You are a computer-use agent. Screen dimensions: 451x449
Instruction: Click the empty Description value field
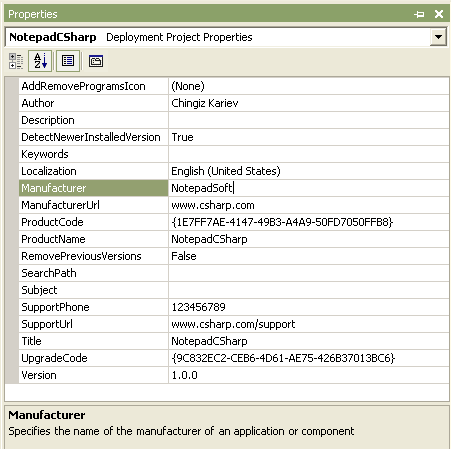pyautogui.click(x=309, y=120)
